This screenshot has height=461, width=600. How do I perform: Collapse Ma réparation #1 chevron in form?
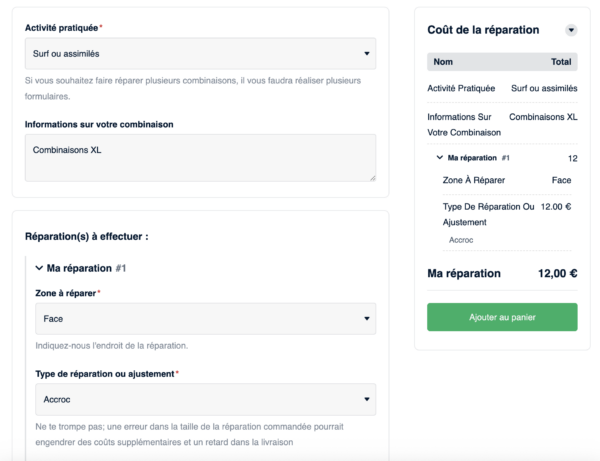point(39,268)
